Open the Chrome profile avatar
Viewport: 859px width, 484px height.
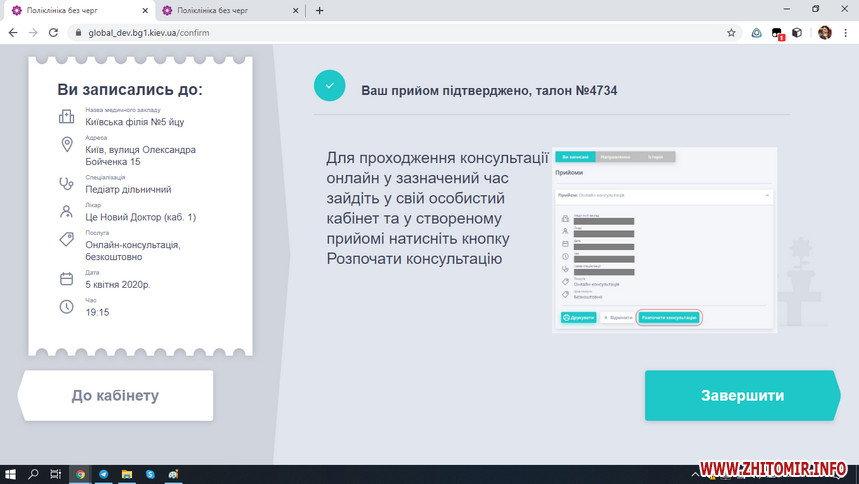click(x=824, y=32)
